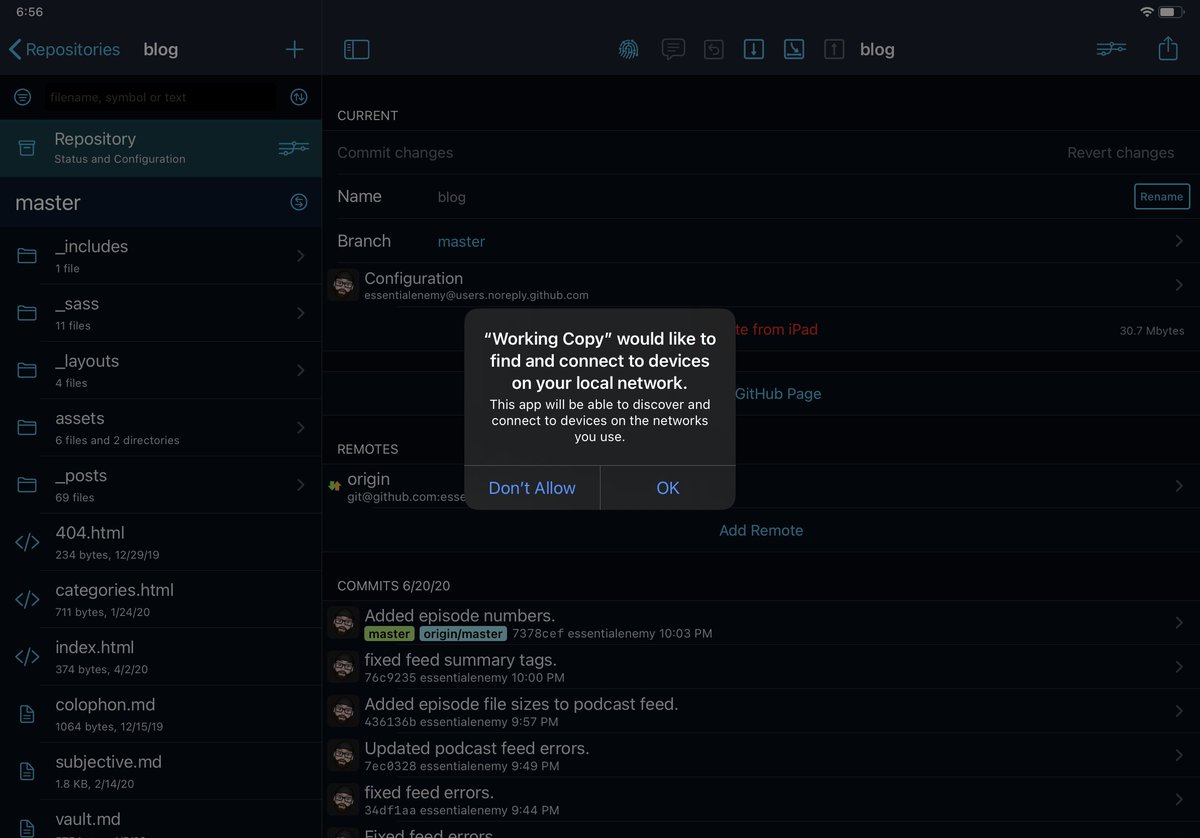Toggle the sidebar panel icon
This screenshot has width=1200, height=838.
357,49
